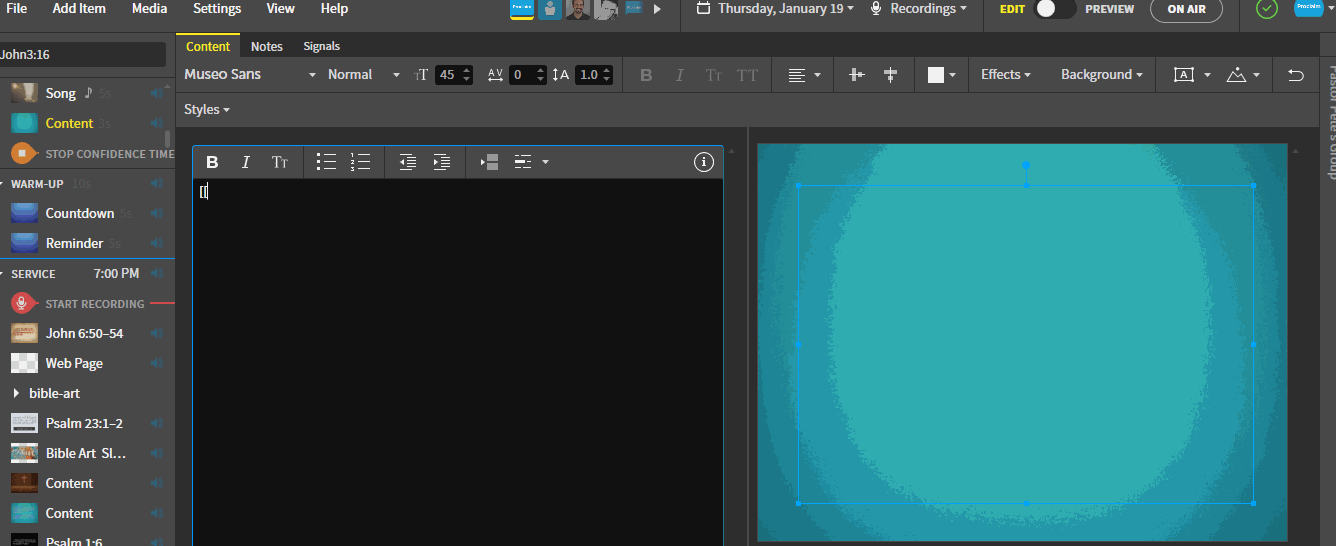Toggle the speaker icon for John 6:50–54
This screenshot has width=1336, height=546.
pos(157,333)
